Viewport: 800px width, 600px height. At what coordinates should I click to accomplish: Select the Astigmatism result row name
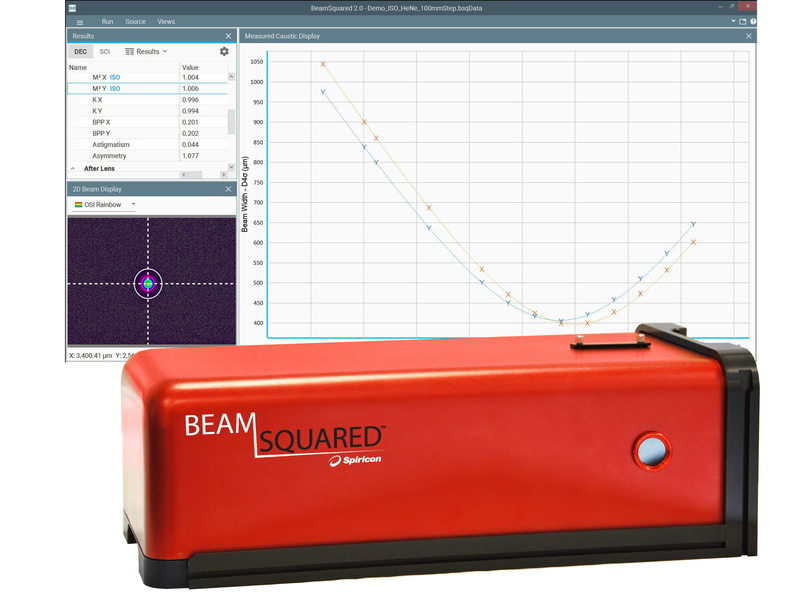tap(111, 145)
